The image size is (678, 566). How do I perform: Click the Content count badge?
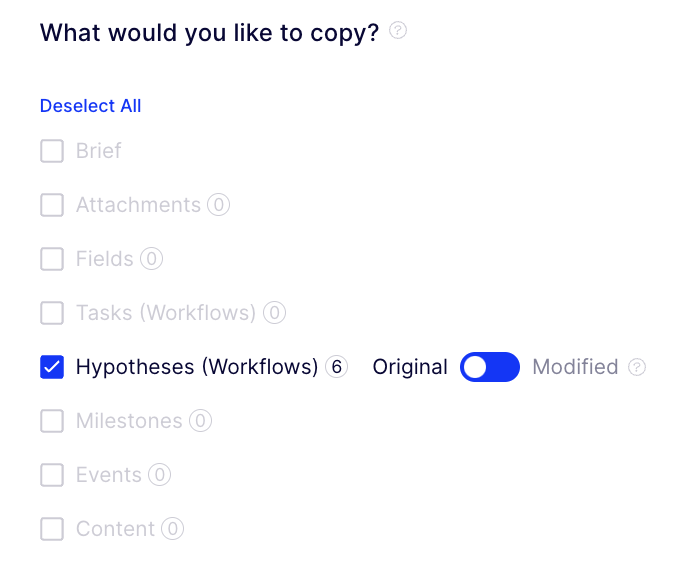[x=172, y=529]
